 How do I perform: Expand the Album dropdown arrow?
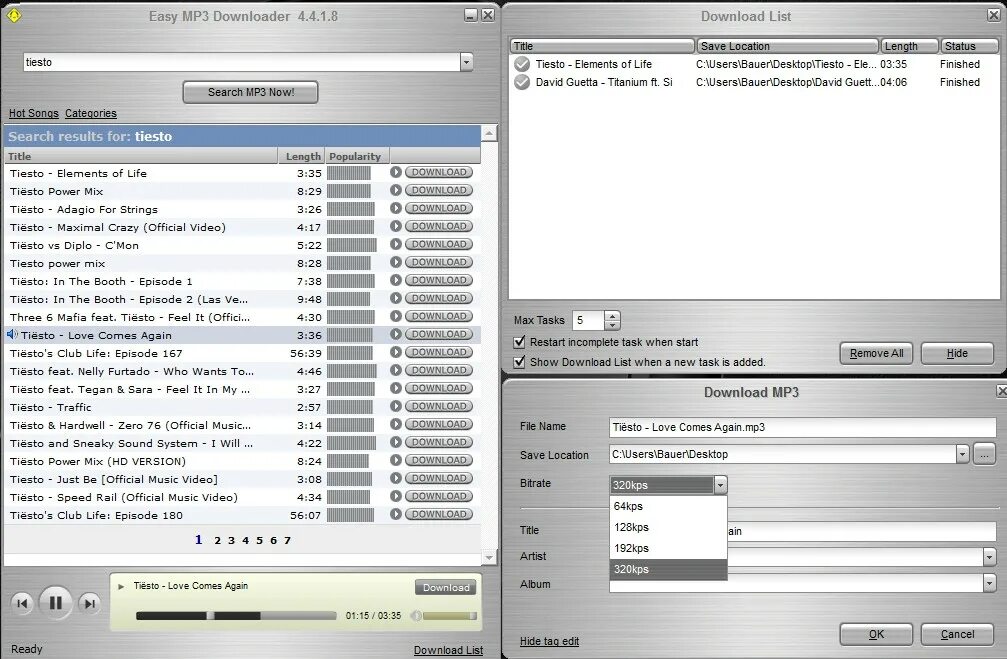click(989, 583)
